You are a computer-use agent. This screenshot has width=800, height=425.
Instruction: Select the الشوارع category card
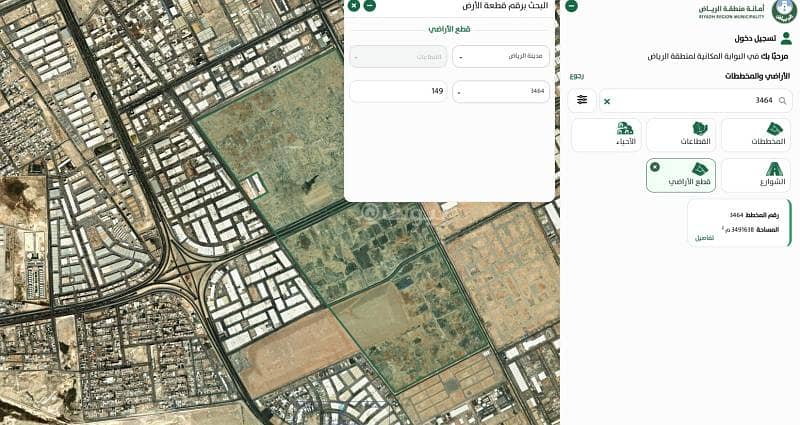coord(756,176)
